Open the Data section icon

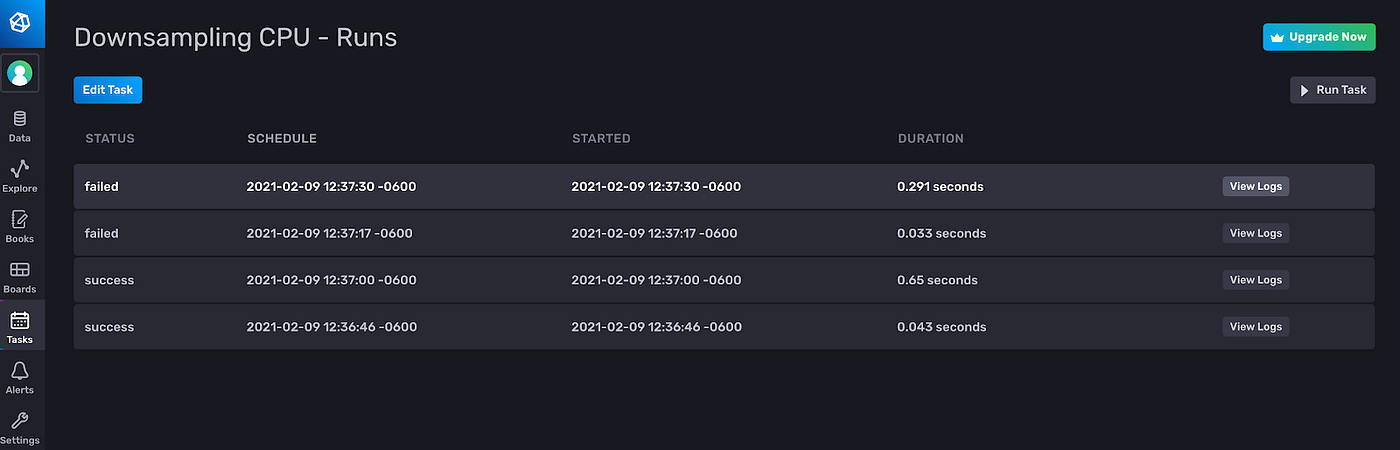20,119
